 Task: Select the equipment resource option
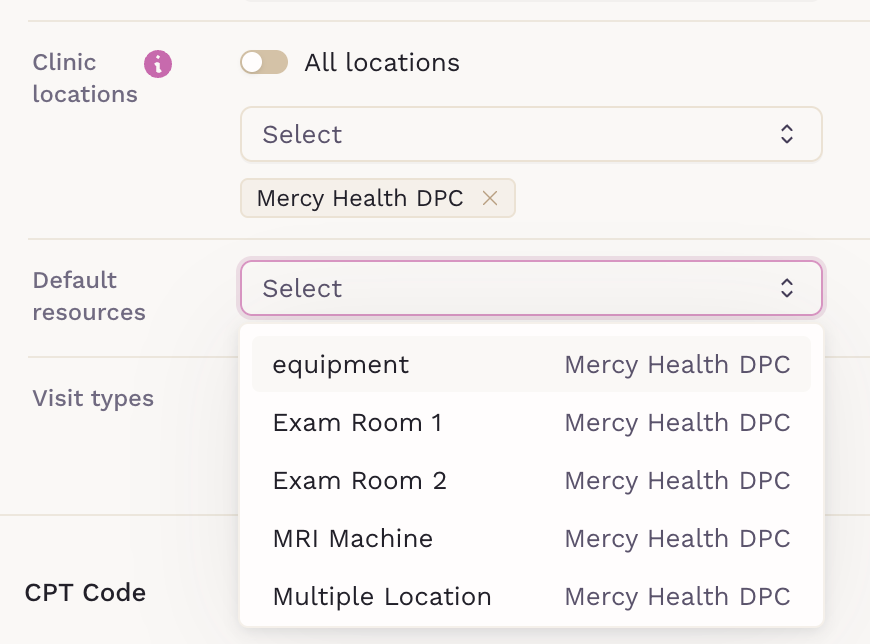341,365
